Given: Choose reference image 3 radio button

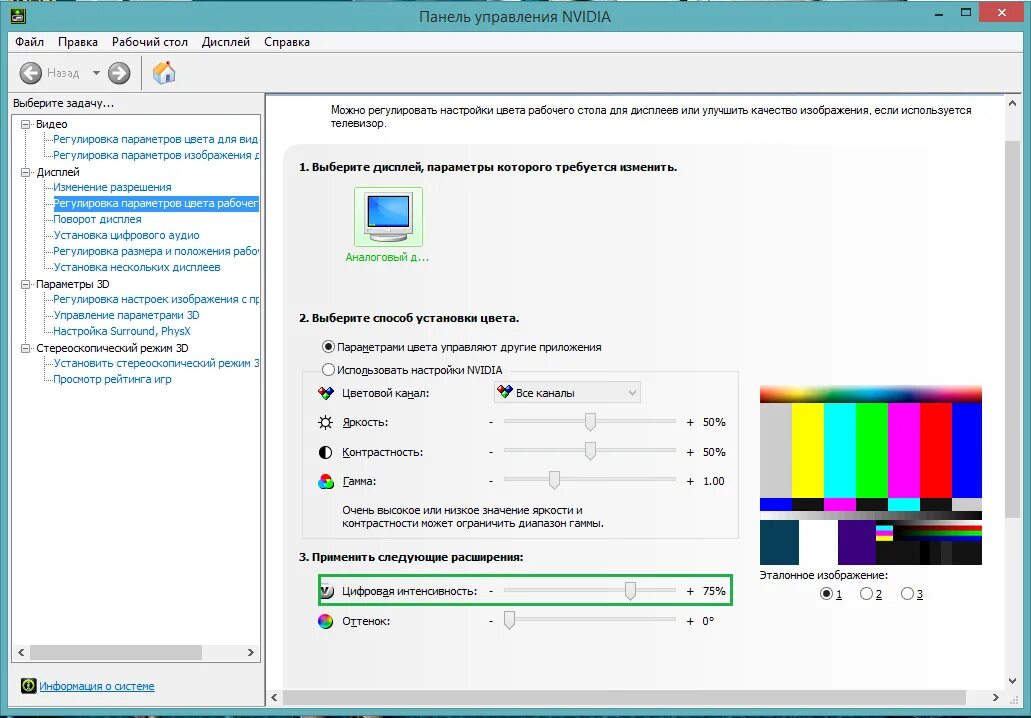Looking at the screenshot, I should click(907, 594).
